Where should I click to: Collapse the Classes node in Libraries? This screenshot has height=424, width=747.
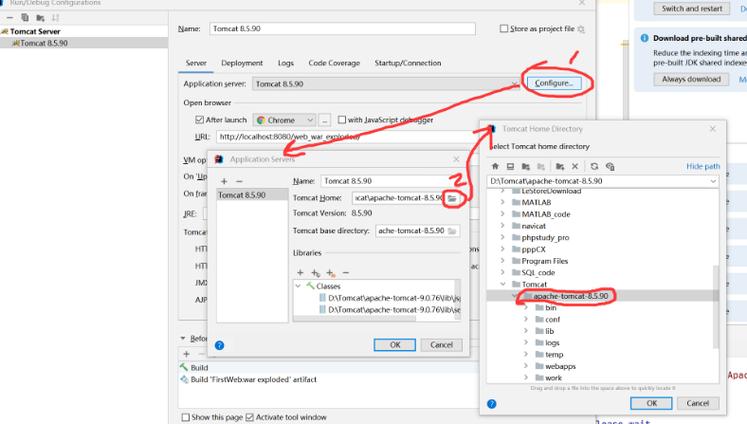(298, 286)
